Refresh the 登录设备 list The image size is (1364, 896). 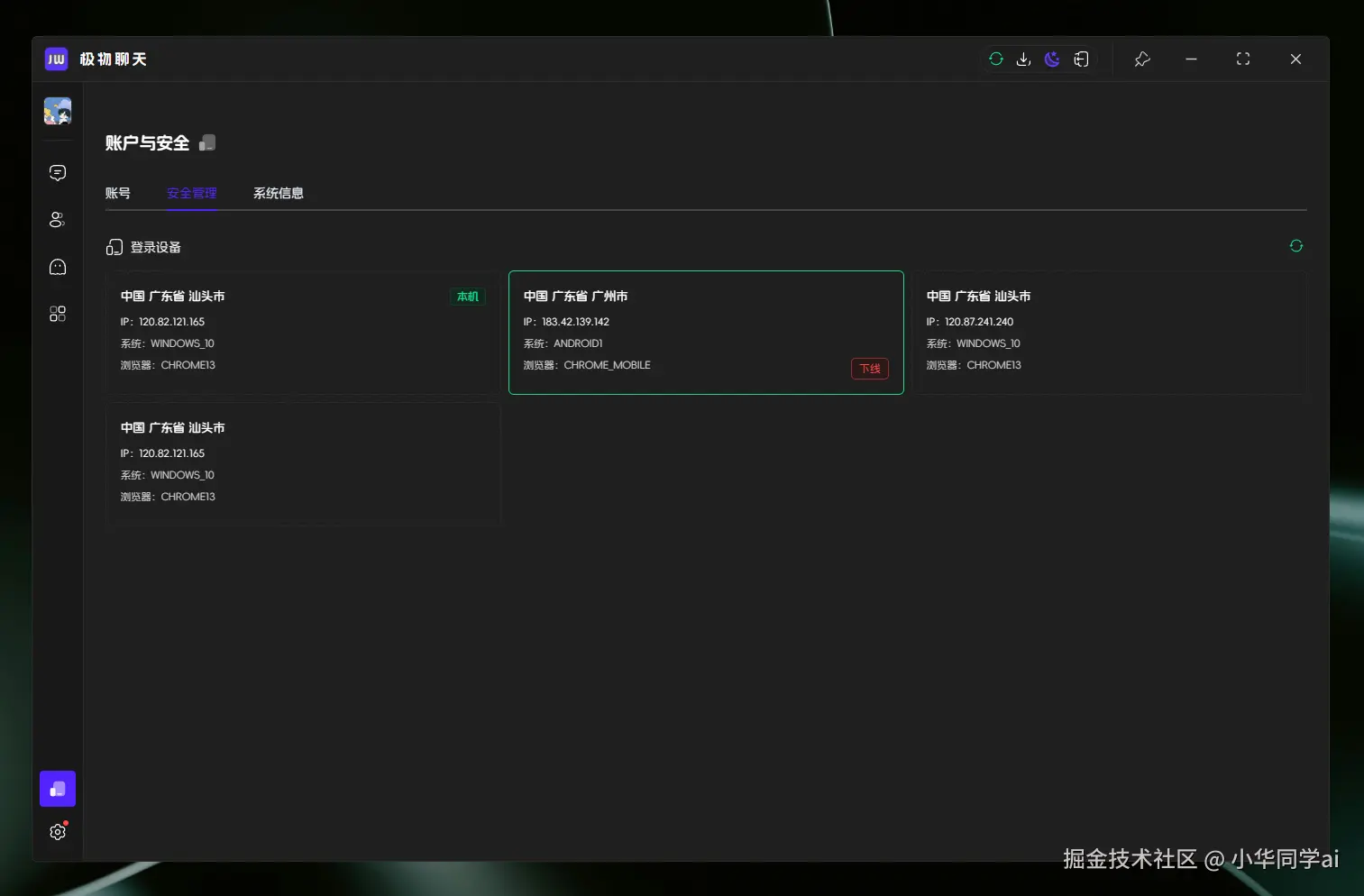(x=1296, y=245)
